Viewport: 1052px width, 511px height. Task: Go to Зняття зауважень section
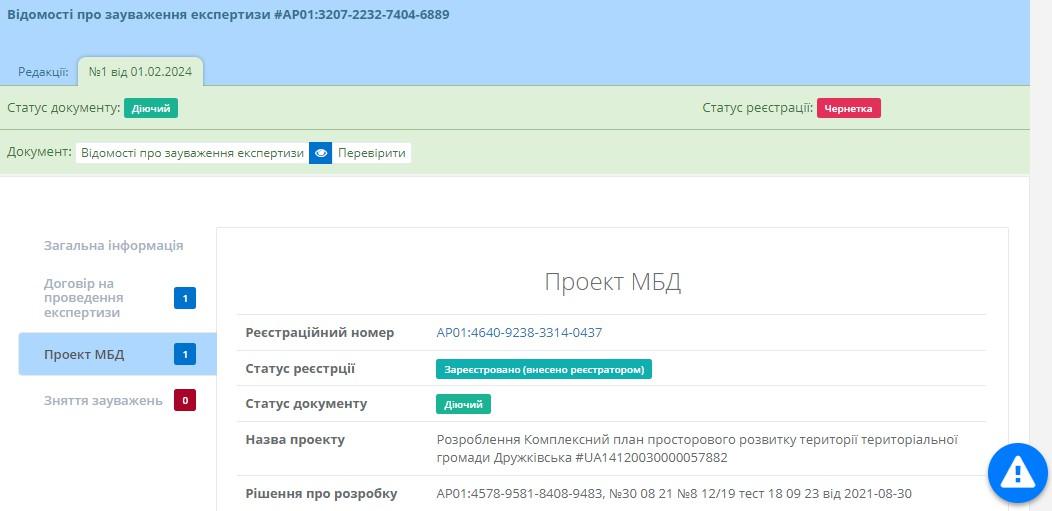click(x=103, y=401)
